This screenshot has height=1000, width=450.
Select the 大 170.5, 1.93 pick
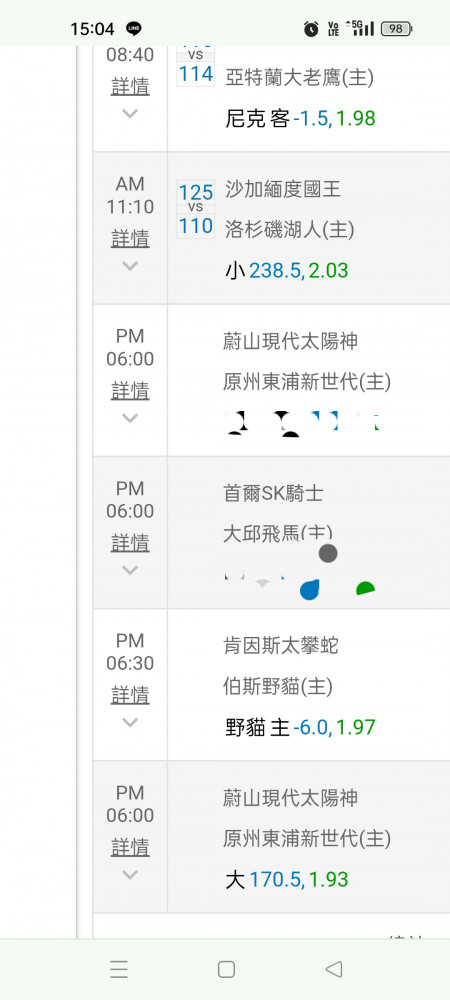pyautogui.click(x=287, y=880)
